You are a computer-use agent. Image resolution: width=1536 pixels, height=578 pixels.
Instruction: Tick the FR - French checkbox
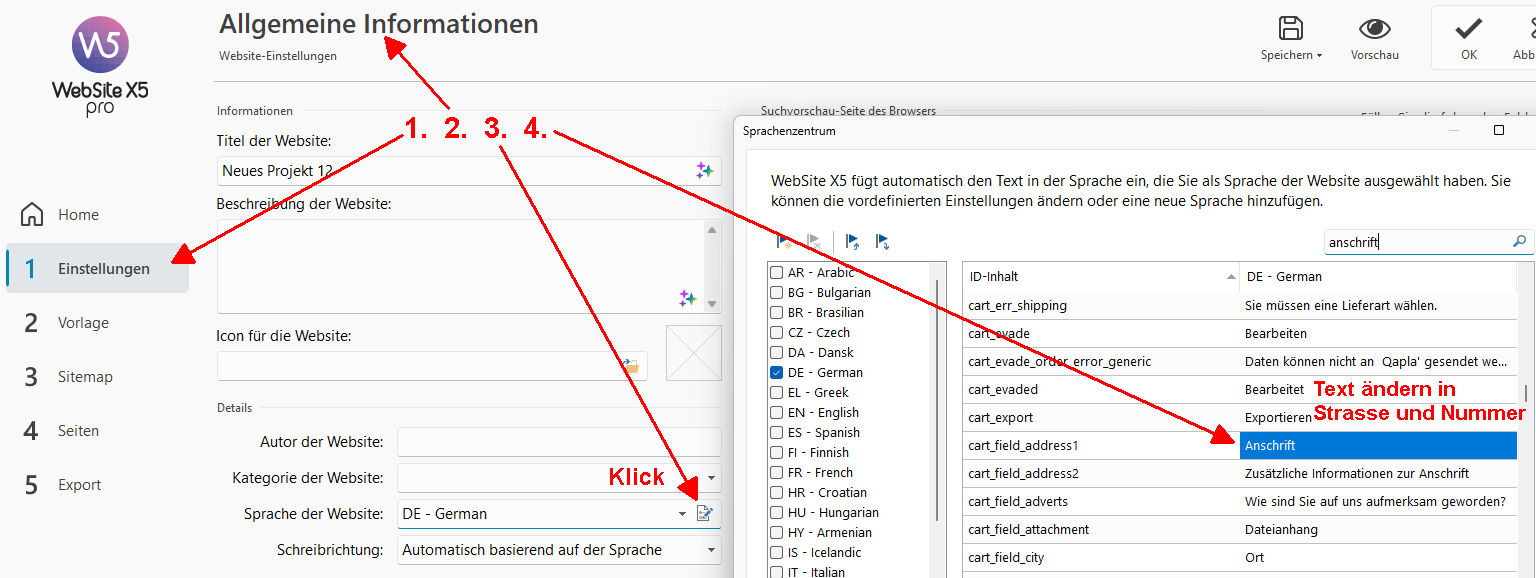point(777,472)
